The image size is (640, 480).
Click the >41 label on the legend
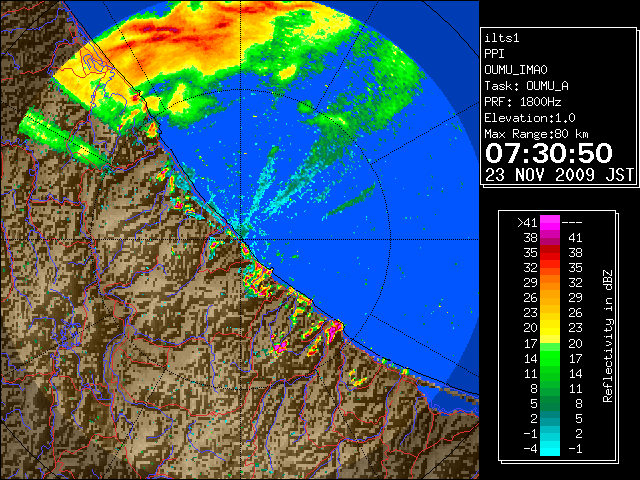(x=527, y=222)
